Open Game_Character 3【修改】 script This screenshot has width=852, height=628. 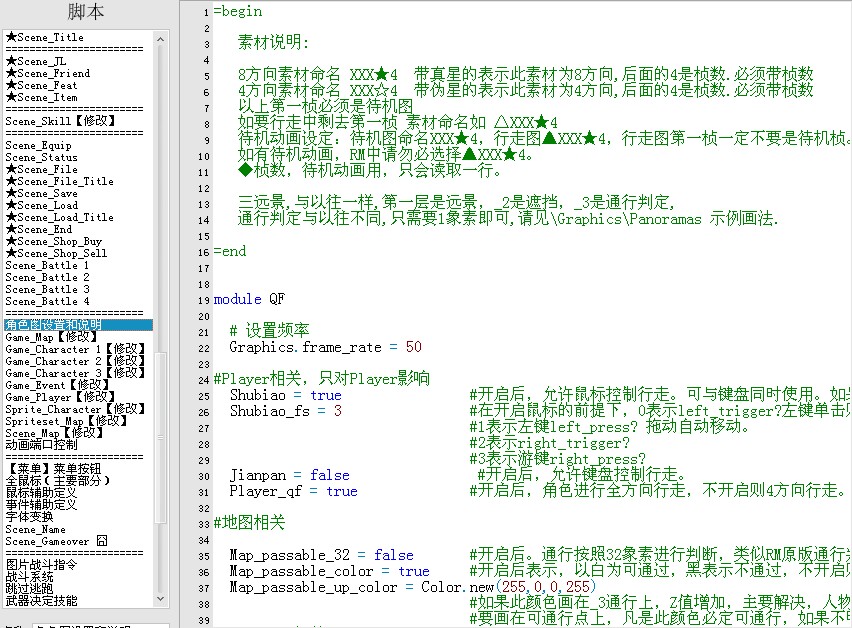point(75,373)
